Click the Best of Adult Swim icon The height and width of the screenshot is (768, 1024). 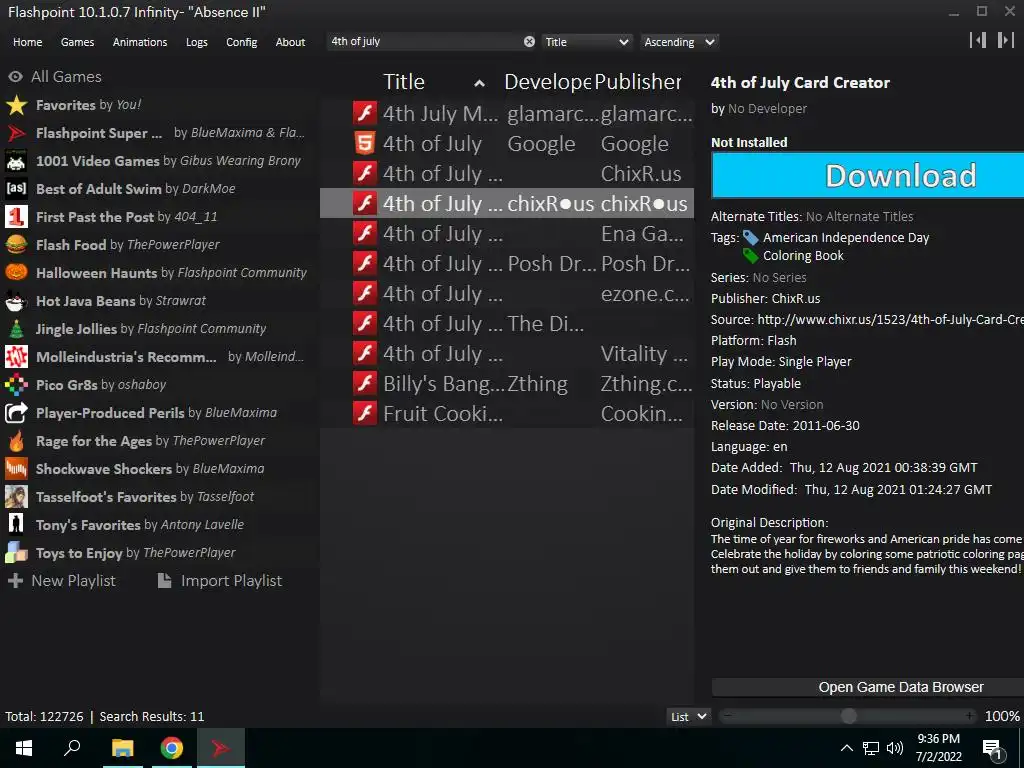point(16,189)
